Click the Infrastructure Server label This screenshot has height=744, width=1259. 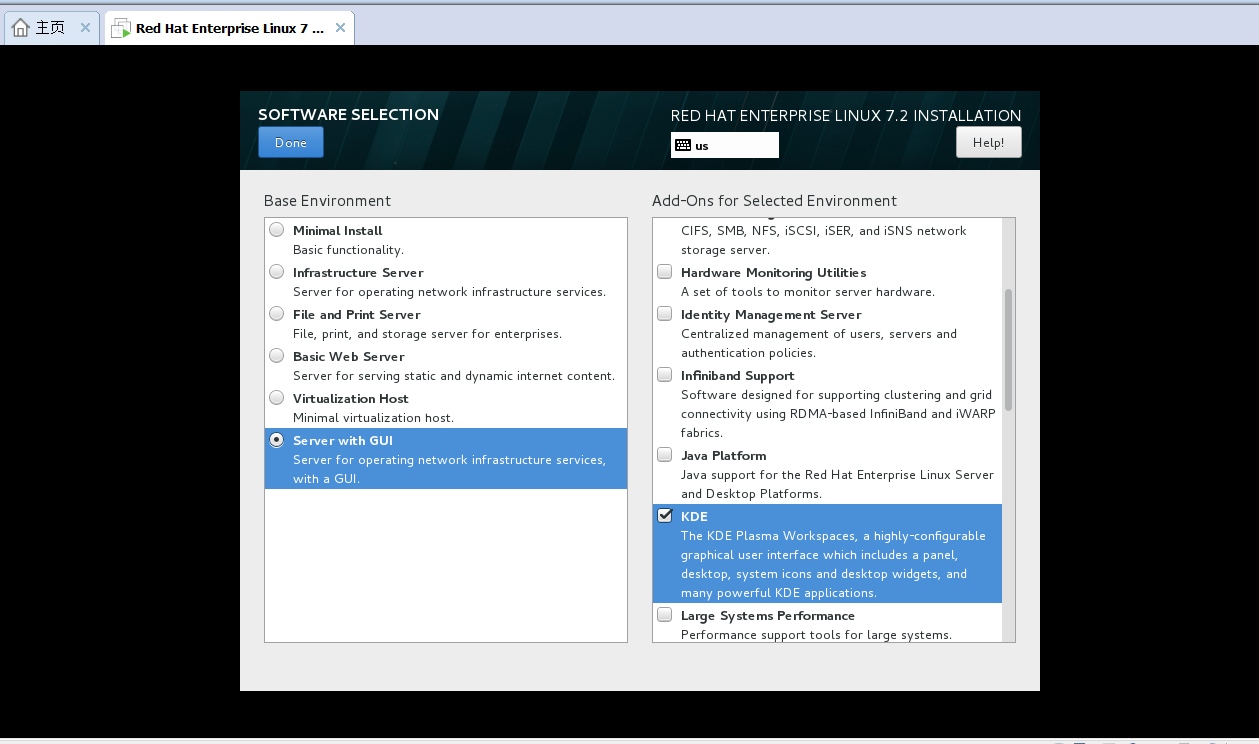(x=358, y=273)
